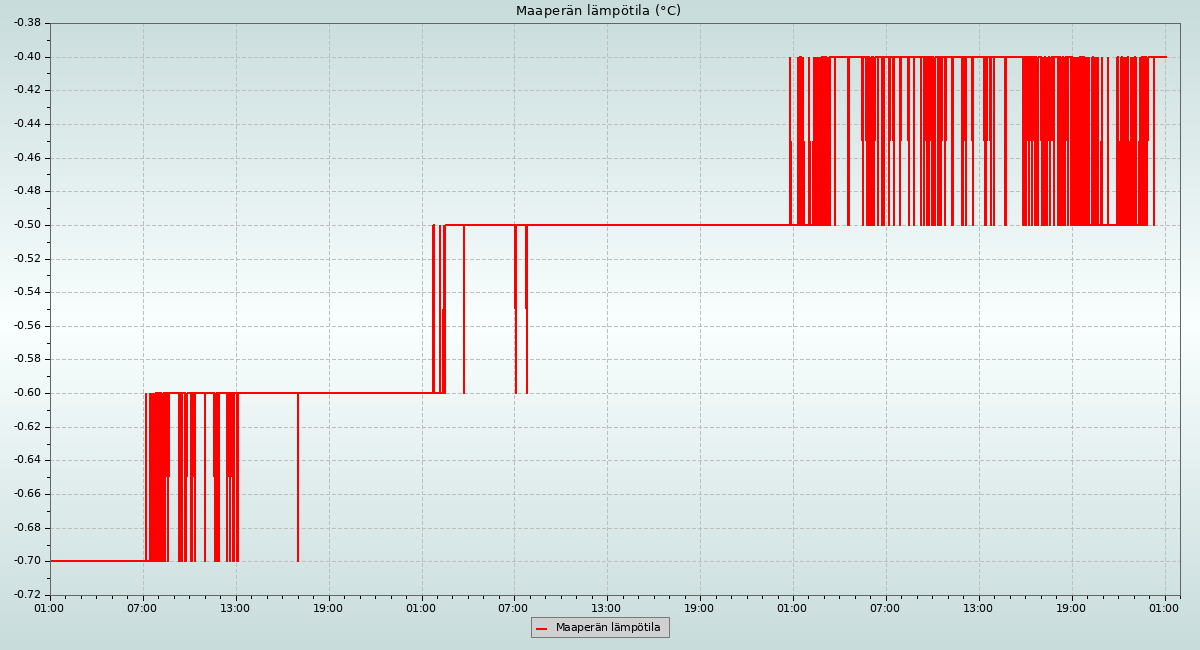Select the -0.38 y-axis label
Screen dimensions: 1200x650
pyautogui.click(x=28, y=23)
